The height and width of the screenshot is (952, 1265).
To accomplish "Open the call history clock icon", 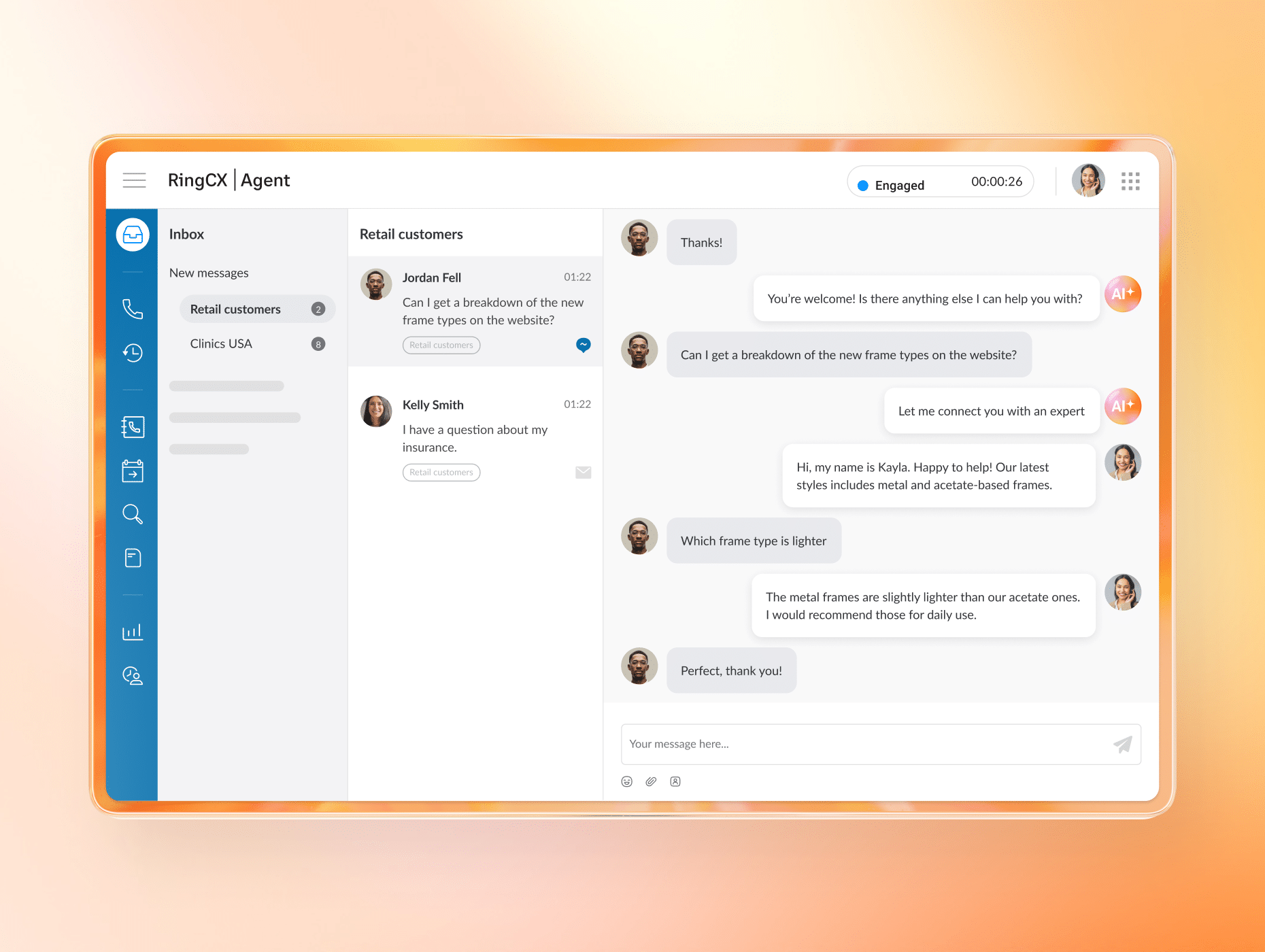I will coord(133,352).
